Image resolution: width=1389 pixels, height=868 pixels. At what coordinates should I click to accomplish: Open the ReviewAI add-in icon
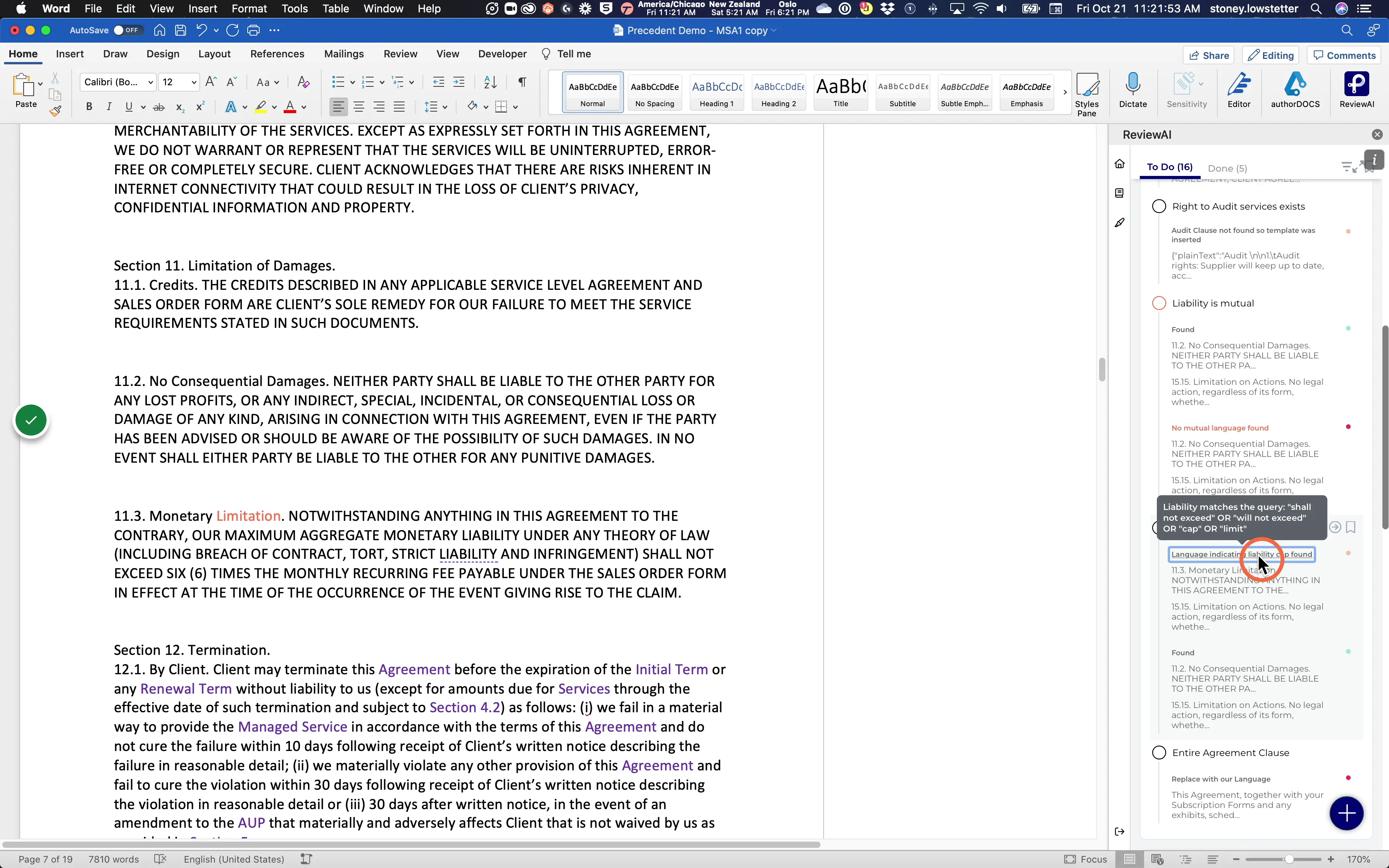coord(1356,90)
